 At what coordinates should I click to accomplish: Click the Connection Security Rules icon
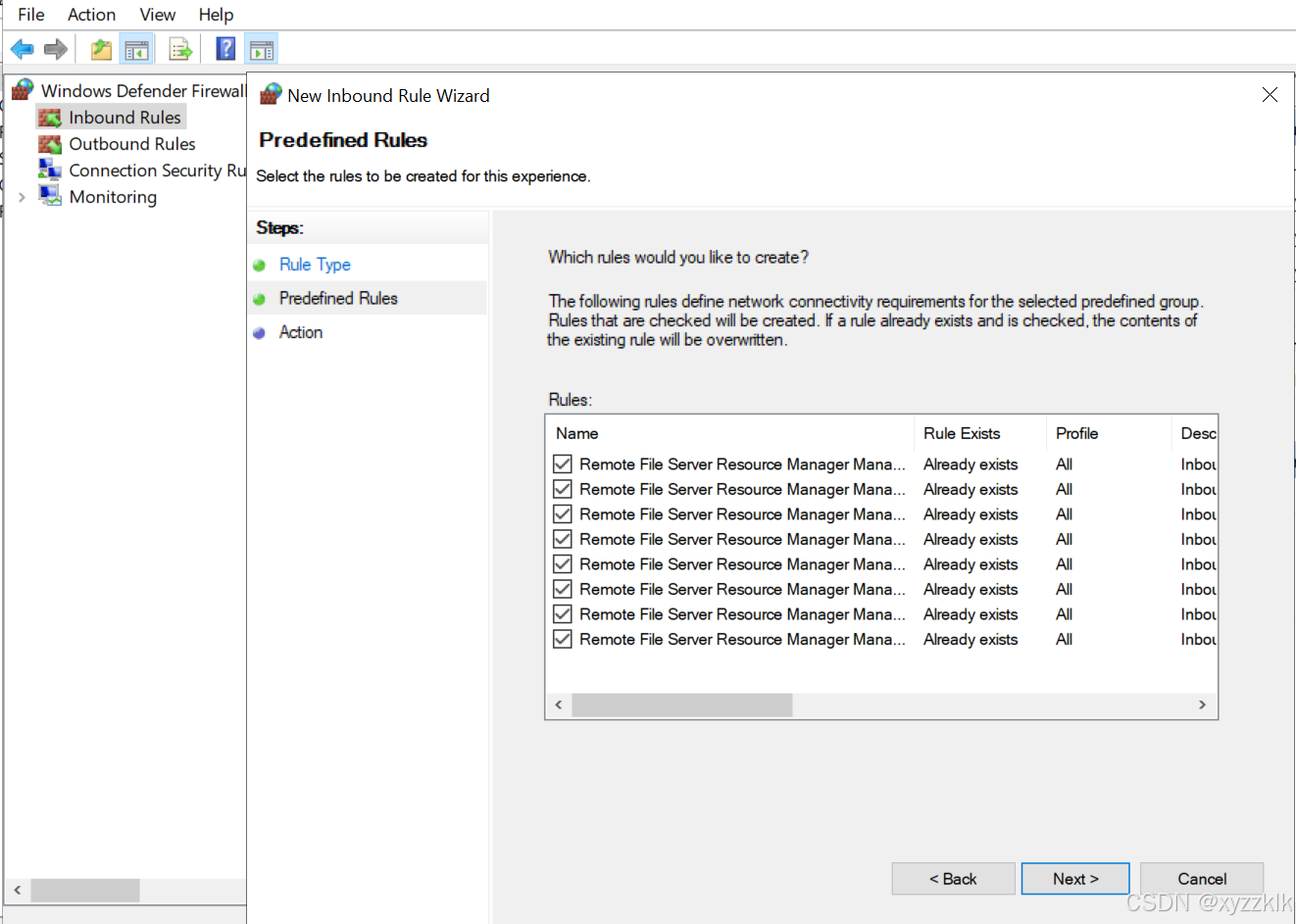pyautogui.click(x=50, y=170)
